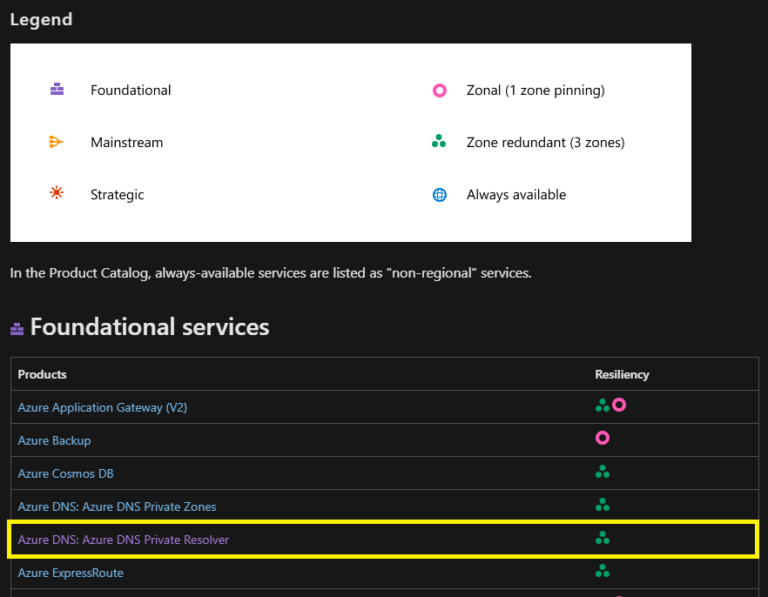
Task: Click zonal pink circle in Application Gateway row
Action: point(619,405)
